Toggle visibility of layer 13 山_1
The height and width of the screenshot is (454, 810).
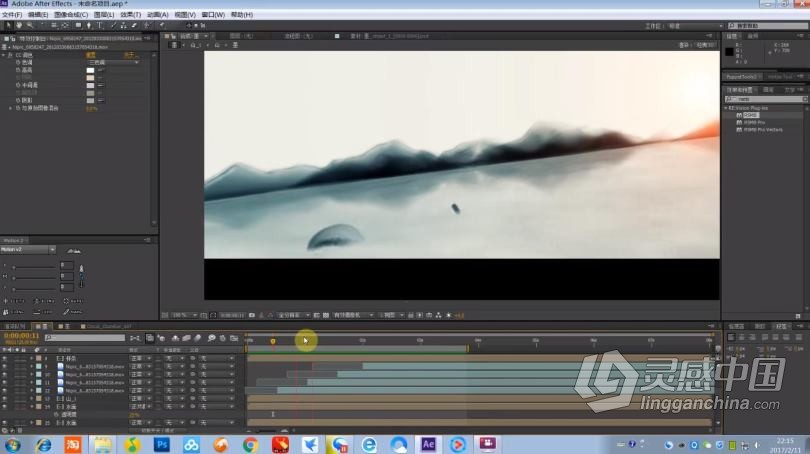click(x=5, y=398)
